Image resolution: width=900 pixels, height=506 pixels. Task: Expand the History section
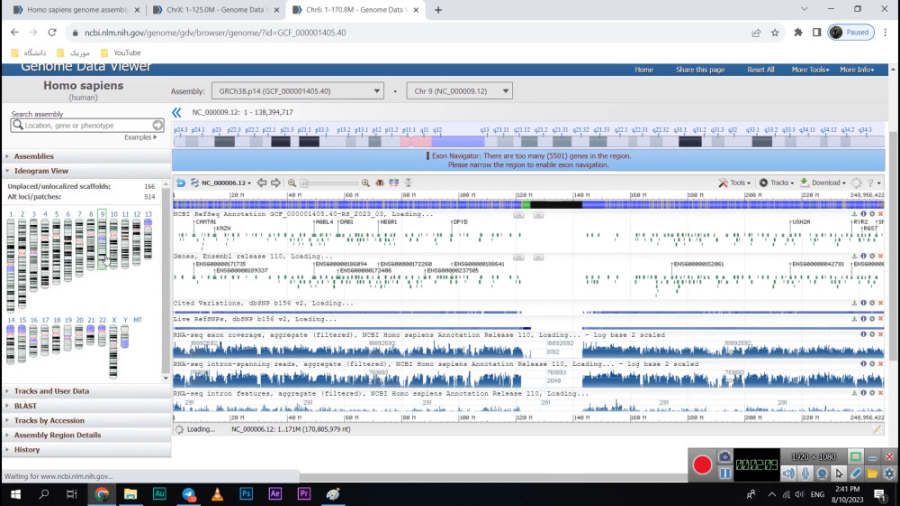coord(26,450)
